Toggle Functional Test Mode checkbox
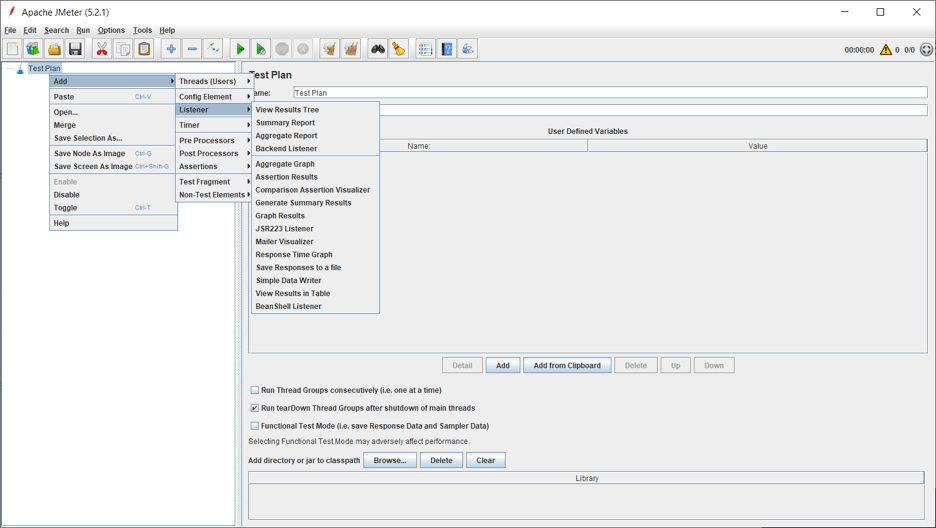 (255, 426)
